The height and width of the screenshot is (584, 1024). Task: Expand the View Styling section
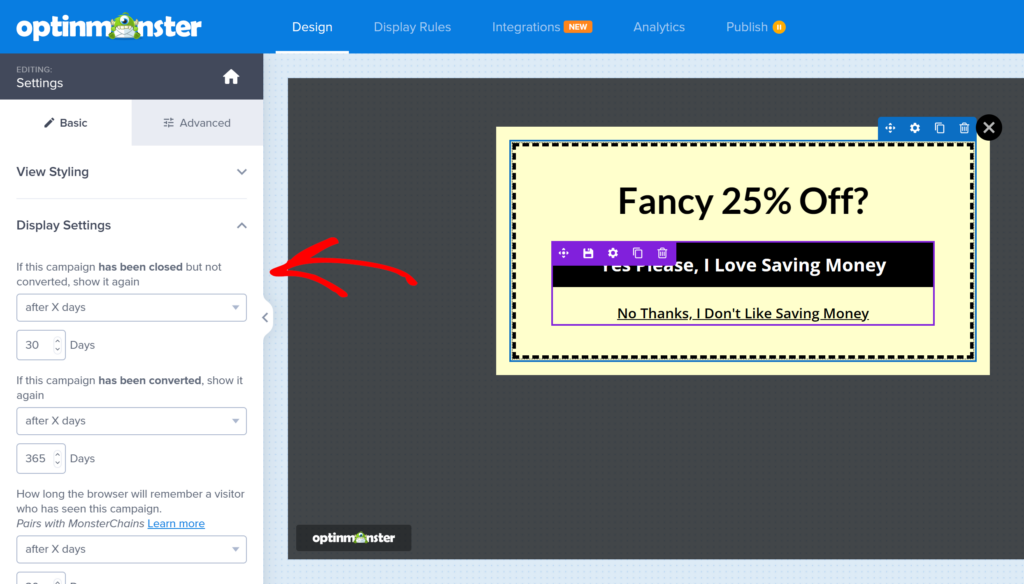click(131, 172)
